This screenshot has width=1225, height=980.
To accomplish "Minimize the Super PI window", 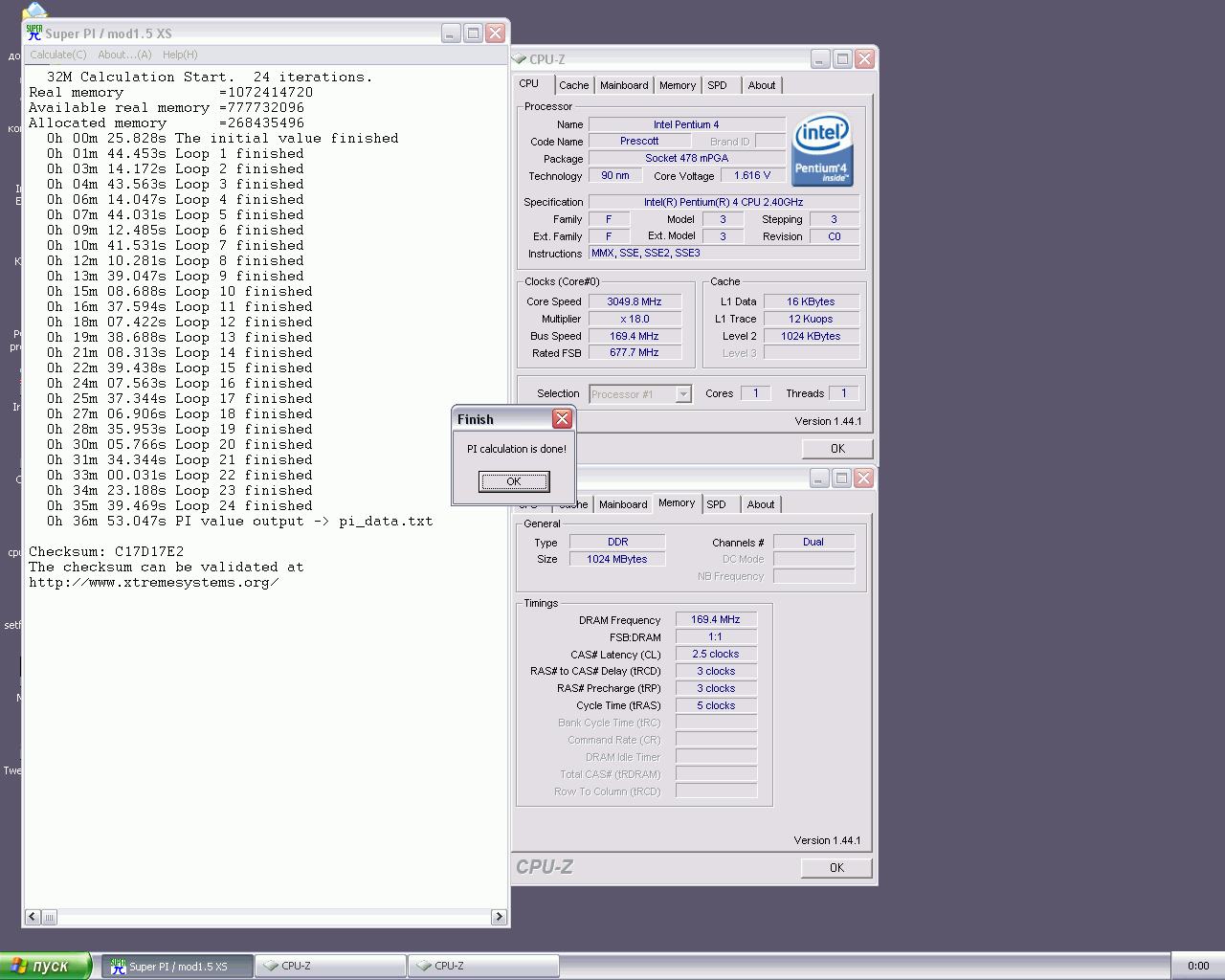I will coord(451,33).
